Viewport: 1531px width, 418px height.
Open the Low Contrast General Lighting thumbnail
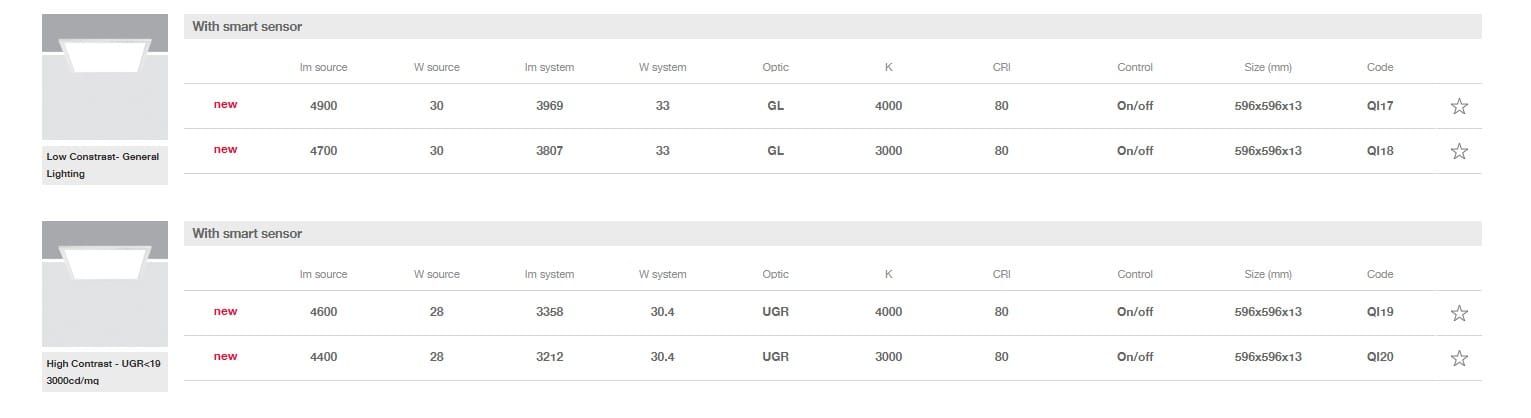pos(105,77)
